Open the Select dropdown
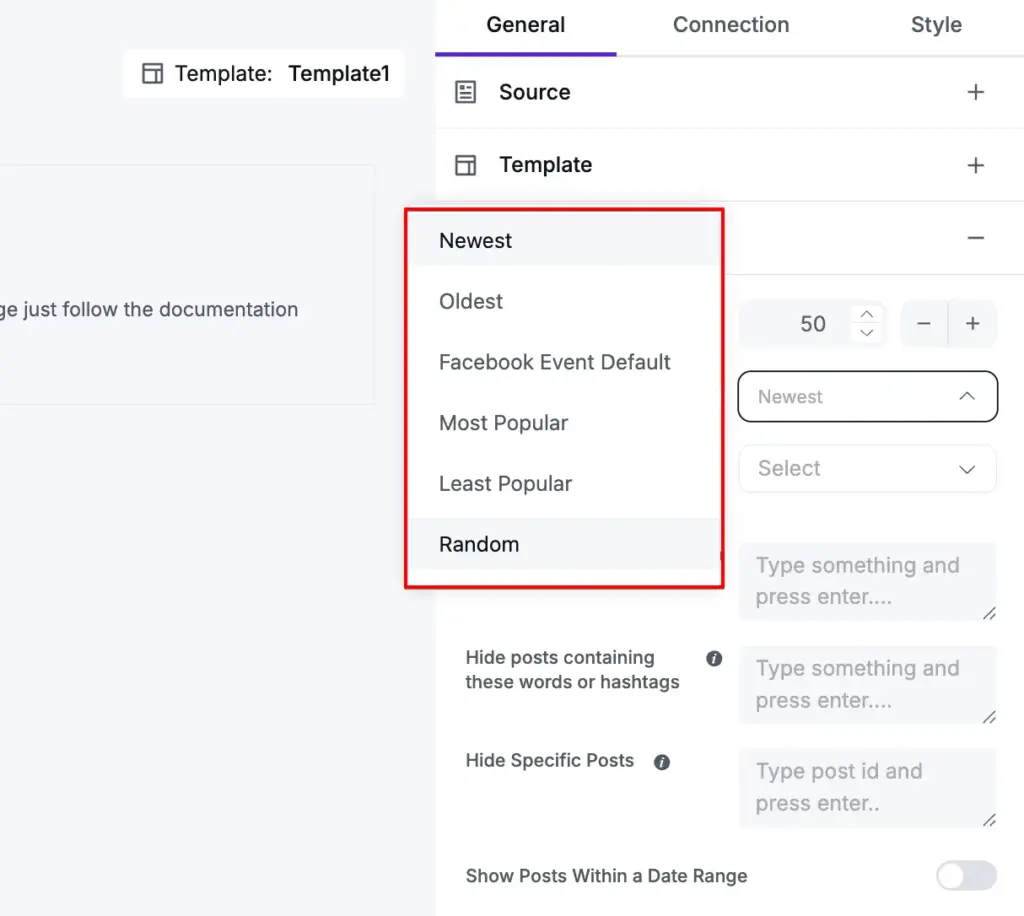Screen dimensions: 1024x916 coord(866,468)
